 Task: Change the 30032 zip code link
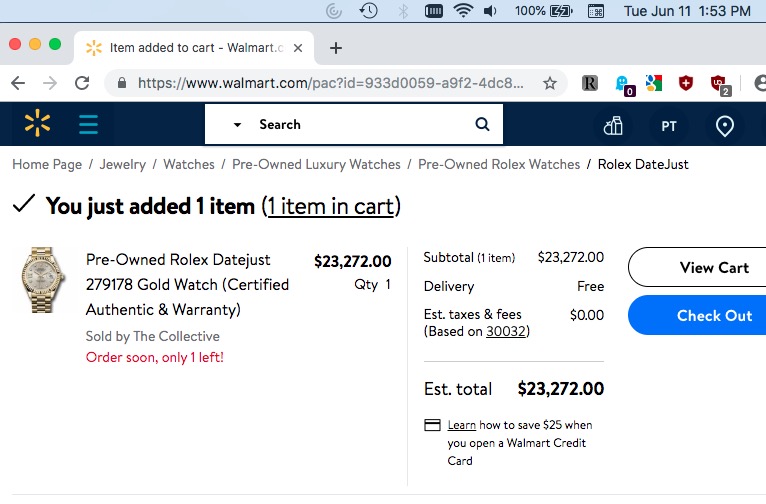pos(507,331)
